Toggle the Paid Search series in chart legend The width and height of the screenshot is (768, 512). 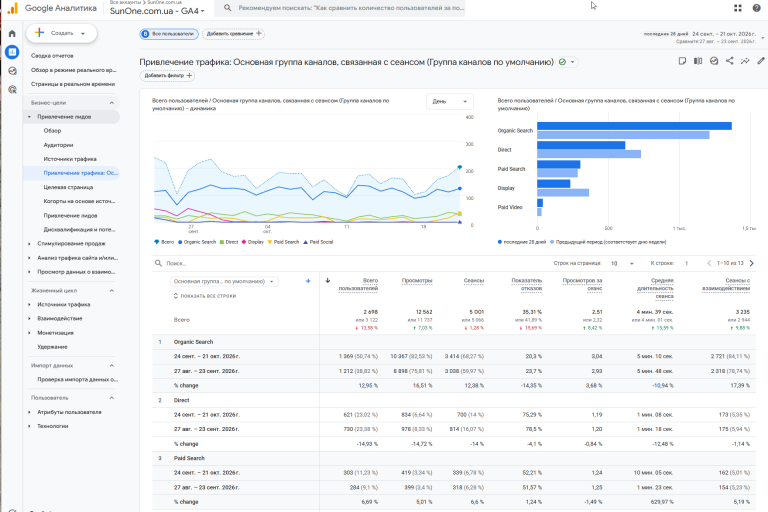tap(283, 242)
